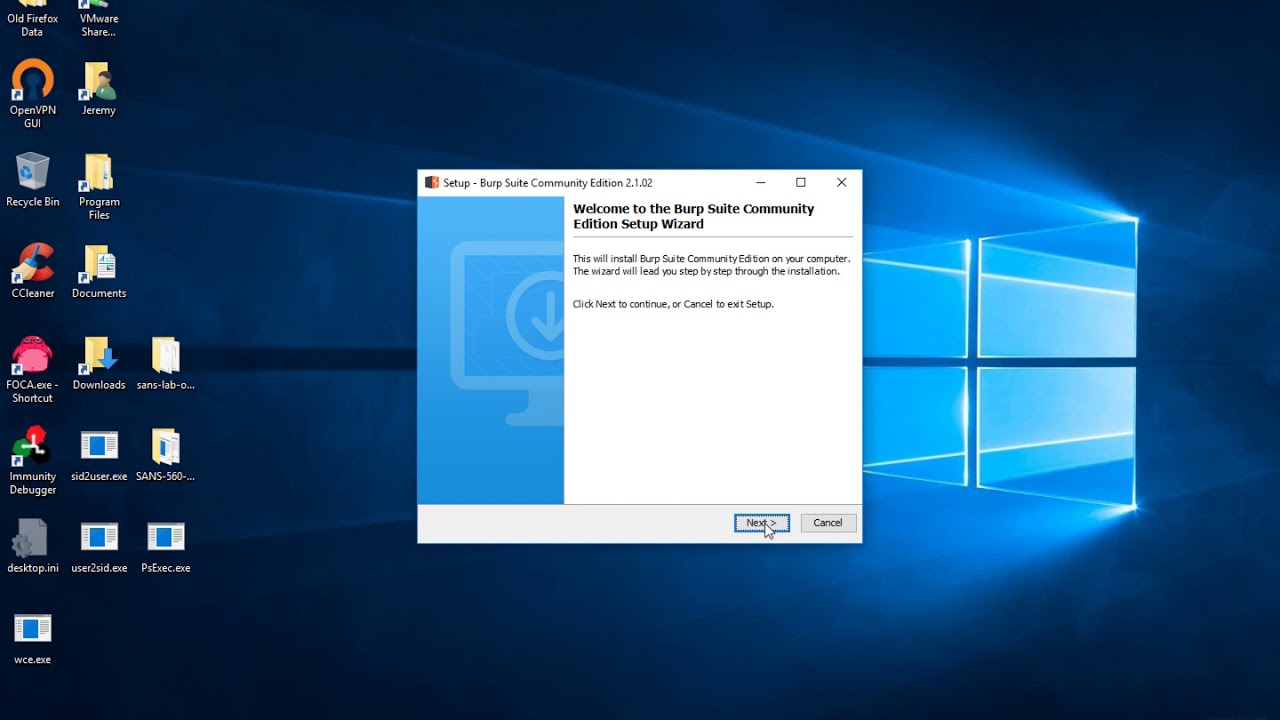Select the Program Files folder icon
The width and height of the screenshot is (1280, 720).
tap(99, 187)
